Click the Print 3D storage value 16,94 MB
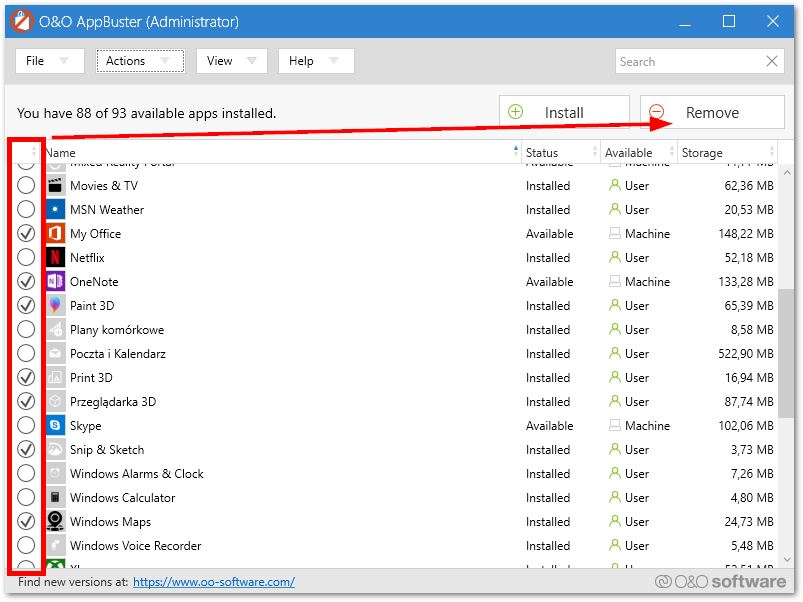Screen dimensions: 803x602 pos(749,378)
